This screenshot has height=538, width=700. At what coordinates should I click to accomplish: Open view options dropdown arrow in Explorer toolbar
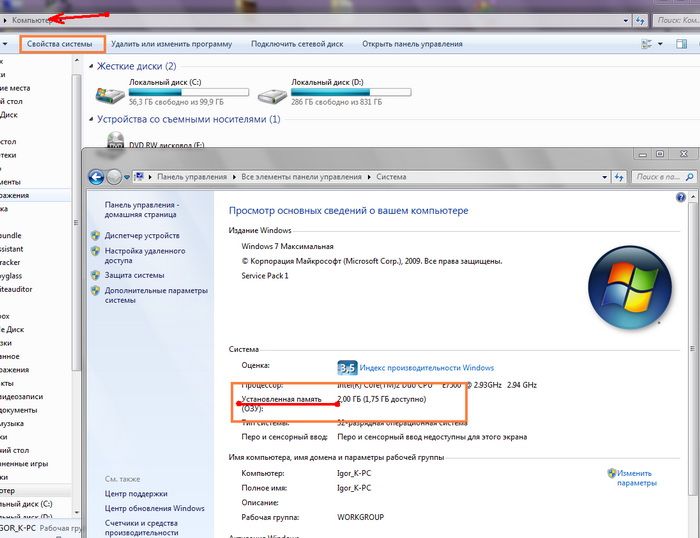pyautogui.click(x=660, y=44)
